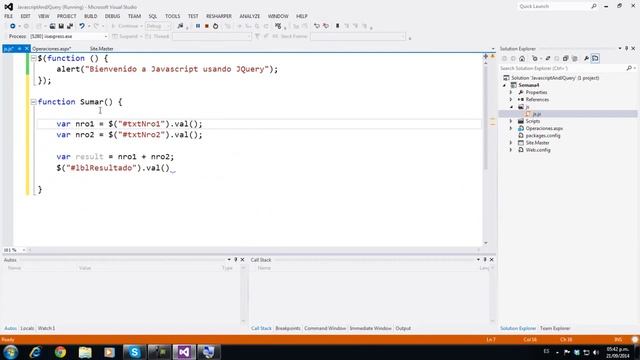This screenshot has width=640, height=360.
Task: Open the editor zoom percentage dropdown
Action: [x=23, y=250]
